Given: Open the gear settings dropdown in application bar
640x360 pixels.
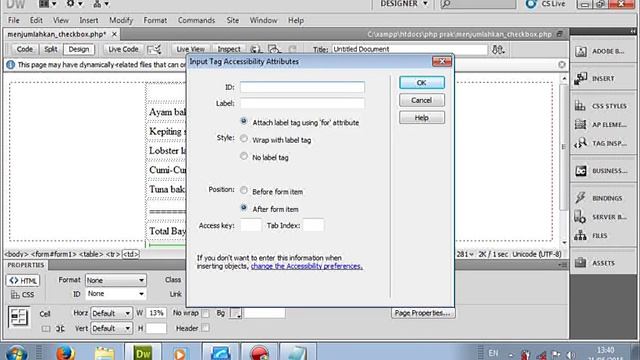Looking at the screenshot, I should pyautogui.click(x=74, y=4).
